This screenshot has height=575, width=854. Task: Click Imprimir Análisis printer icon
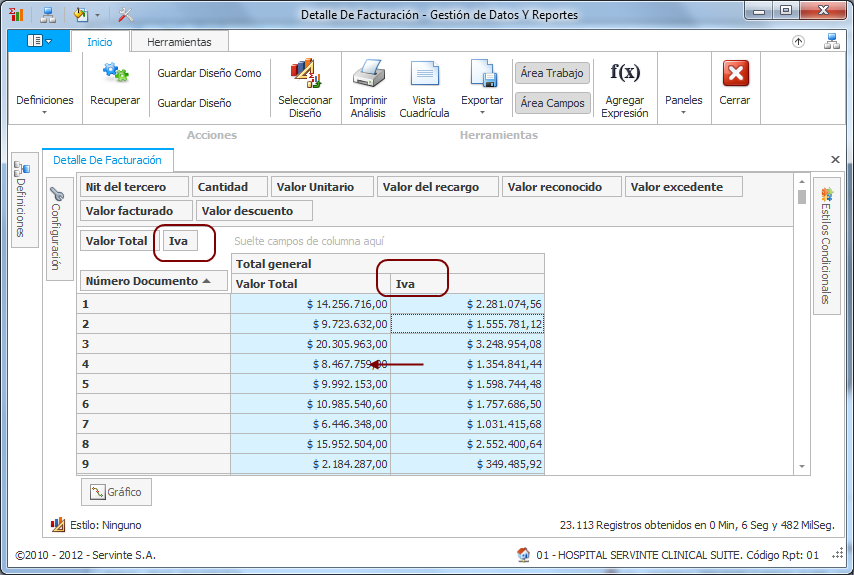click(368, 74)
